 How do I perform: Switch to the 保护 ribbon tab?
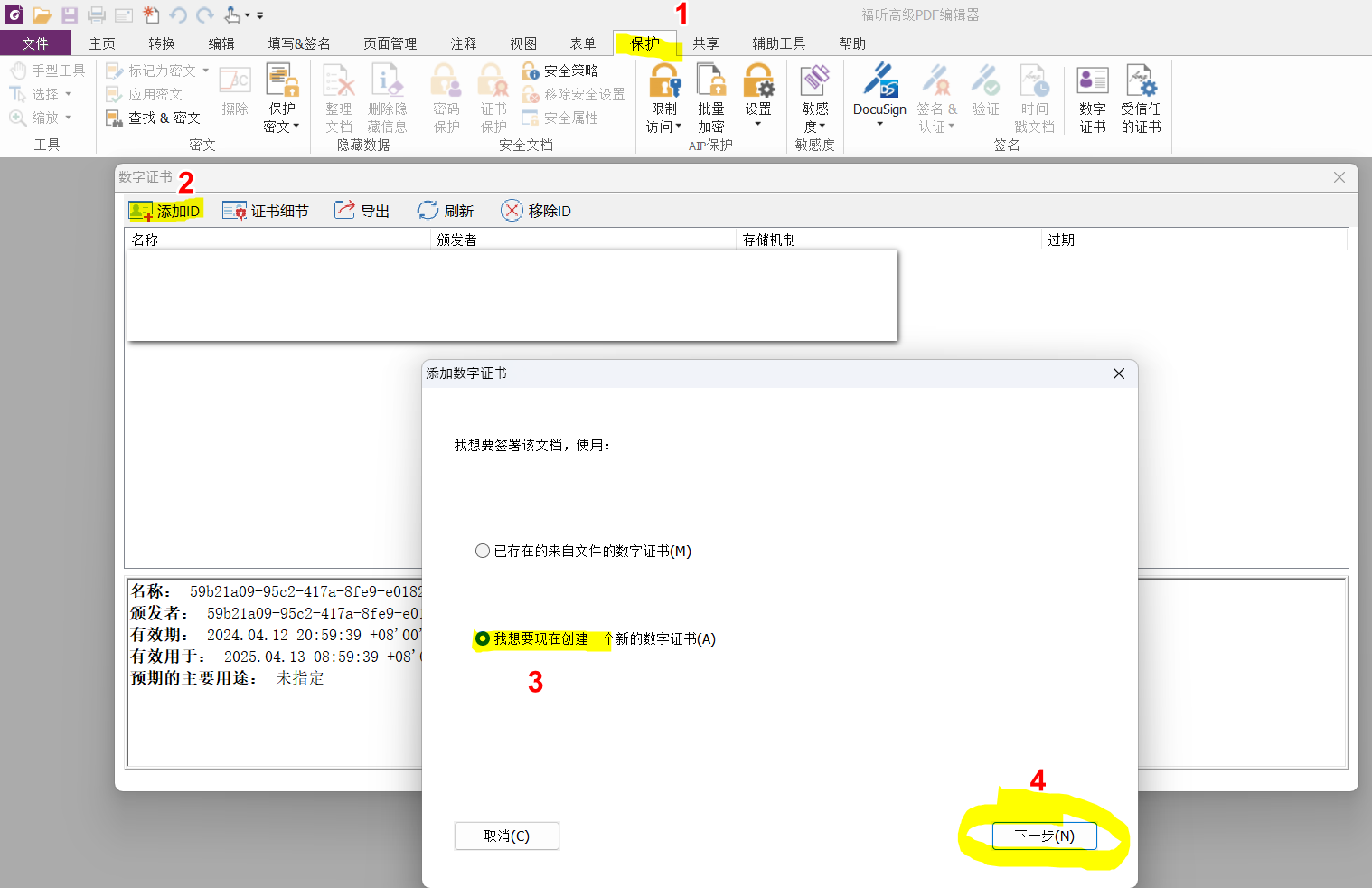pyautogui.click(x=645, y=43)
